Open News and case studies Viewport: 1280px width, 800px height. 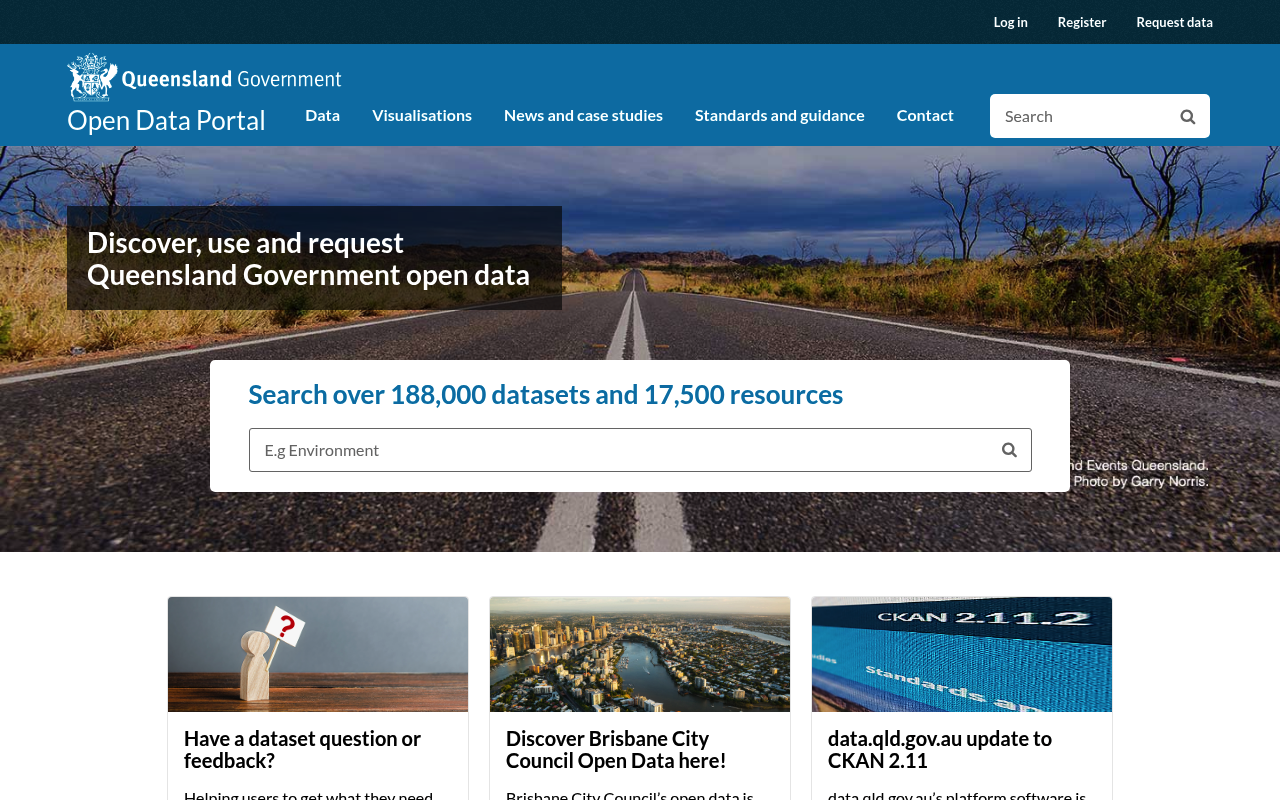click(x=583, y=115)
